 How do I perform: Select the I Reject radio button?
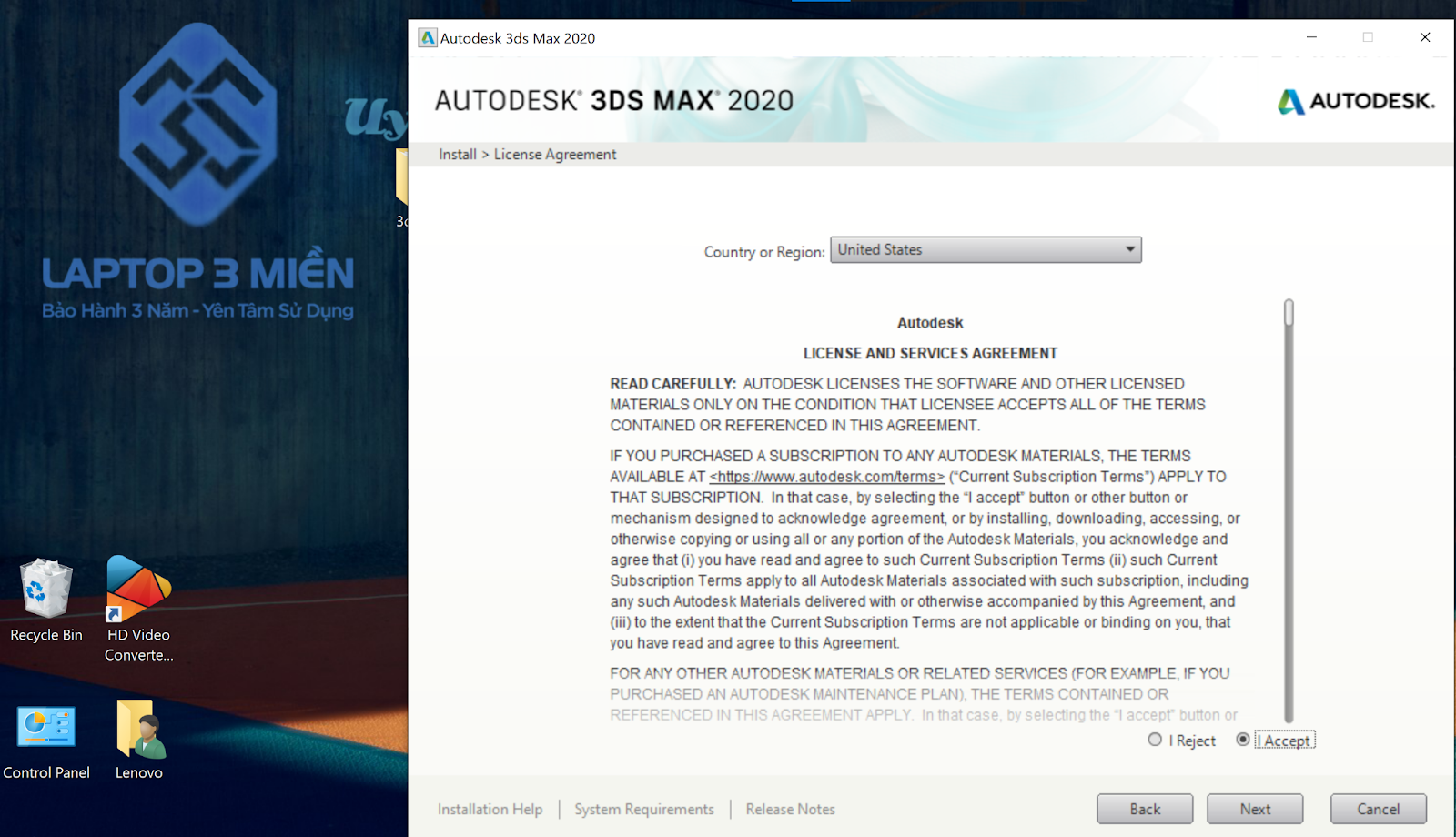[1155, 740]
